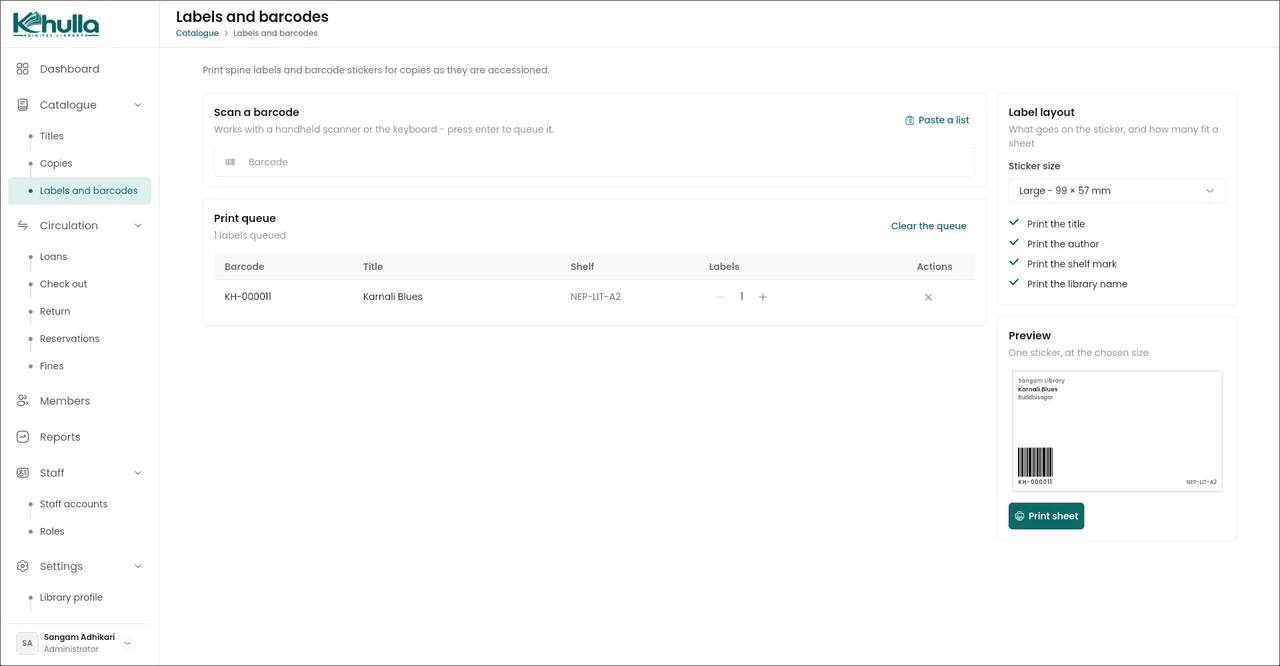Remove KH-000011 from the queue
This screenshot has height=666, width=1280.
pyautogui.click(x=928, y=297)
